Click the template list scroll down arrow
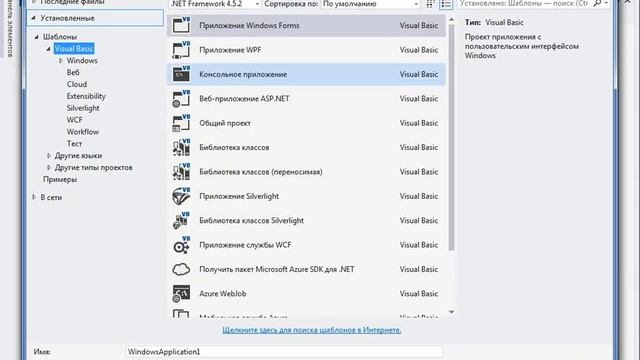 pos(451,312)
